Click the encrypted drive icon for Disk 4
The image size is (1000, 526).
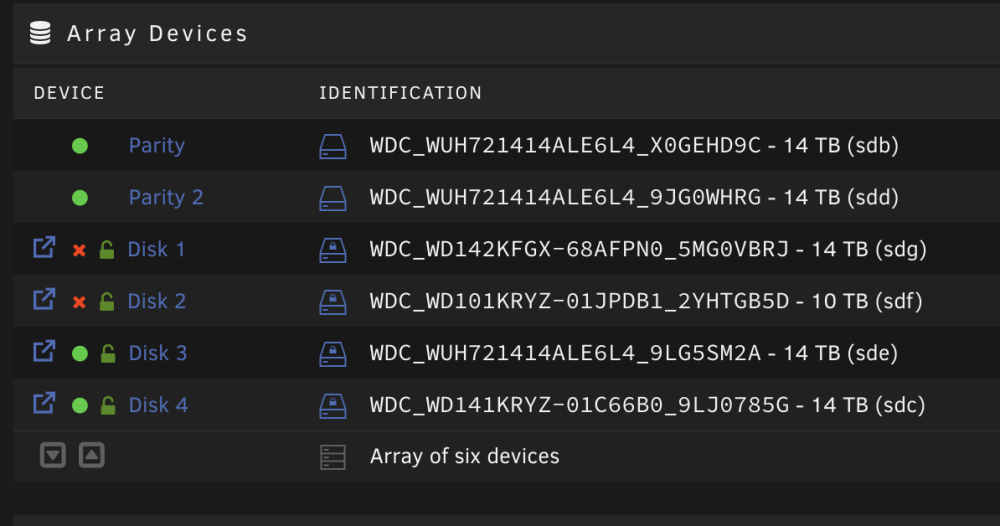point(333,406)
